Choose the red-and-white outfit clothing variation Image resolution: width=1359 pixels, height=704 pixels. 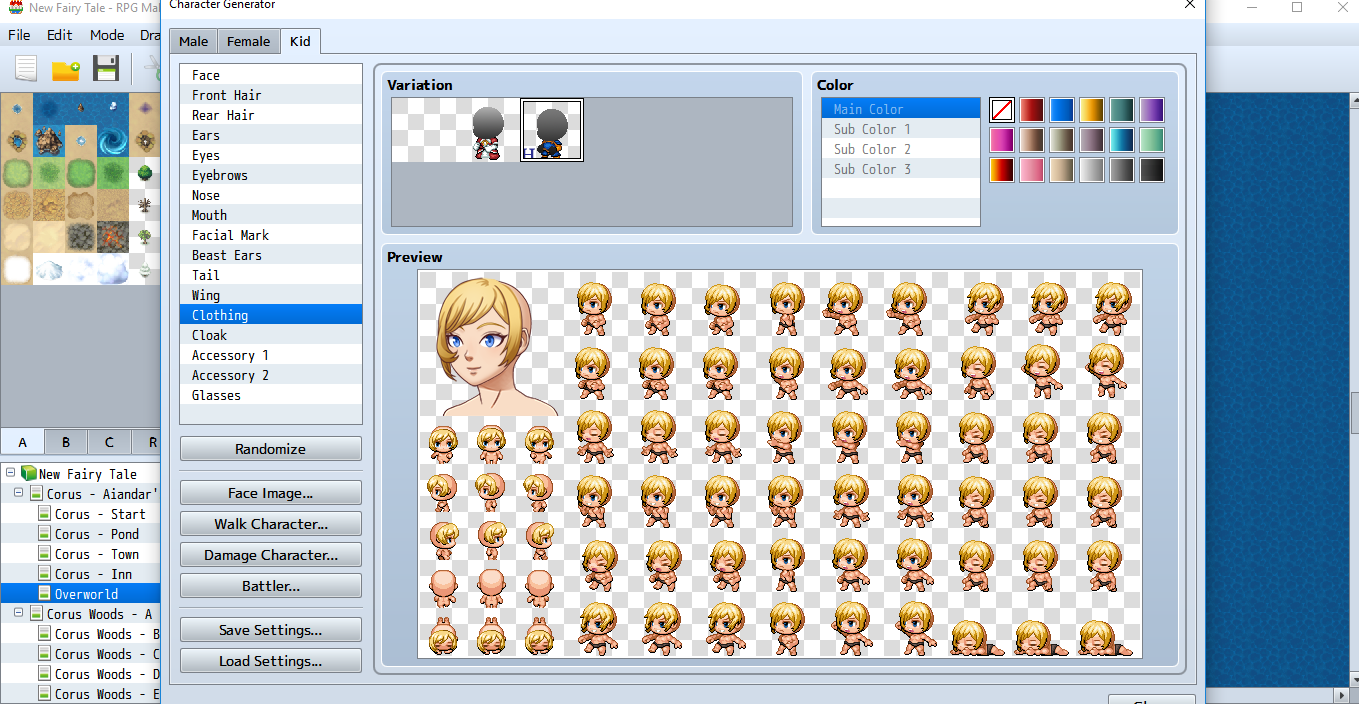point(487,130)
